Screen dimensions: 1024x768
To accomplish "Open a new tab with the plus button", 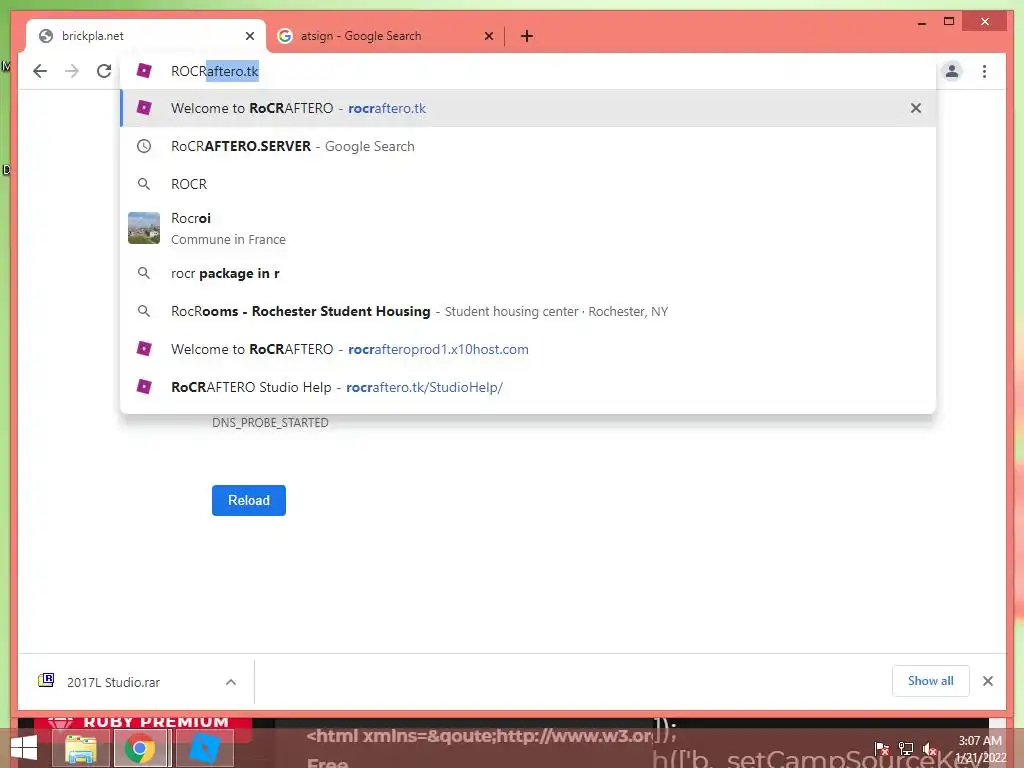I will (527, 36).
